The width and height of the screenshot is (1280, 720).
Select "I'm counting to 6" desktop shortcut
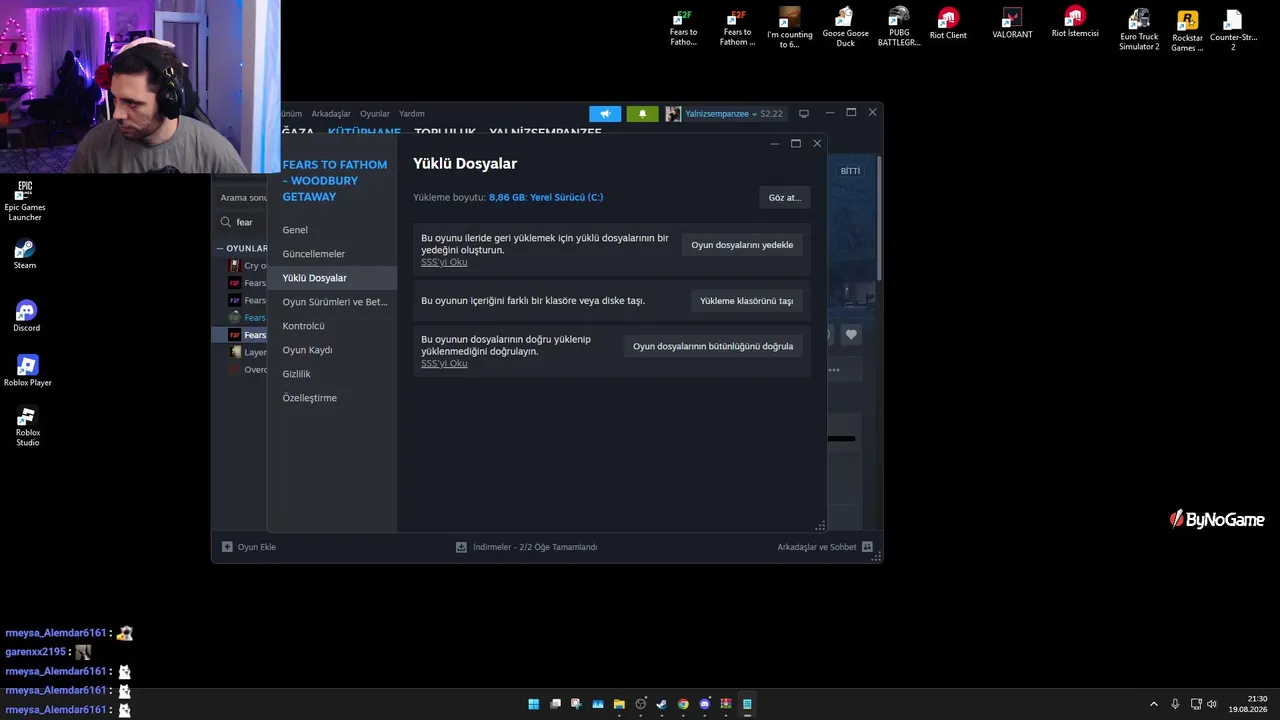coord(789,27)
